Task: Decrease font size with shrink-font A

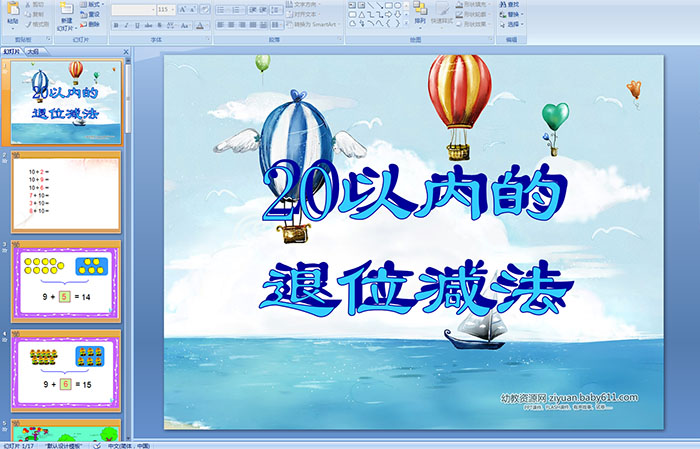Action: tap(192, 9)
